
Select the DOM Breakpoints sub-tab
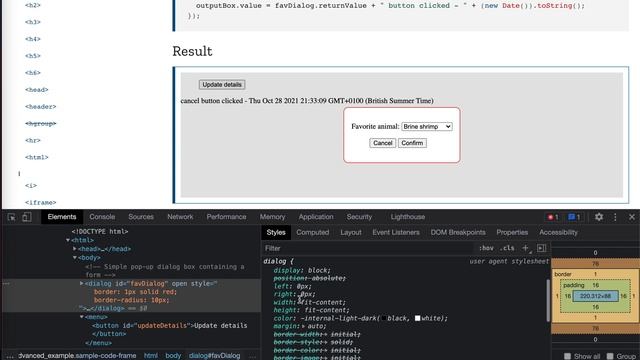tap(458, 233)
